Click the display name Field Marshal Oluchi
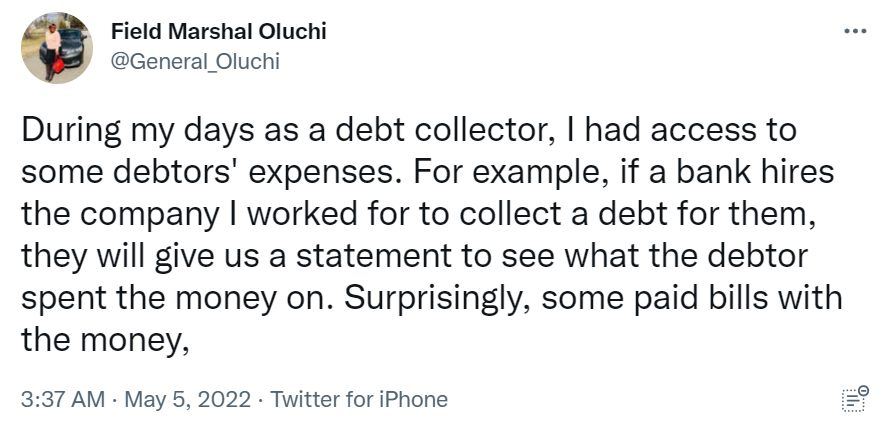886x429 pixels. coord(218,32)
